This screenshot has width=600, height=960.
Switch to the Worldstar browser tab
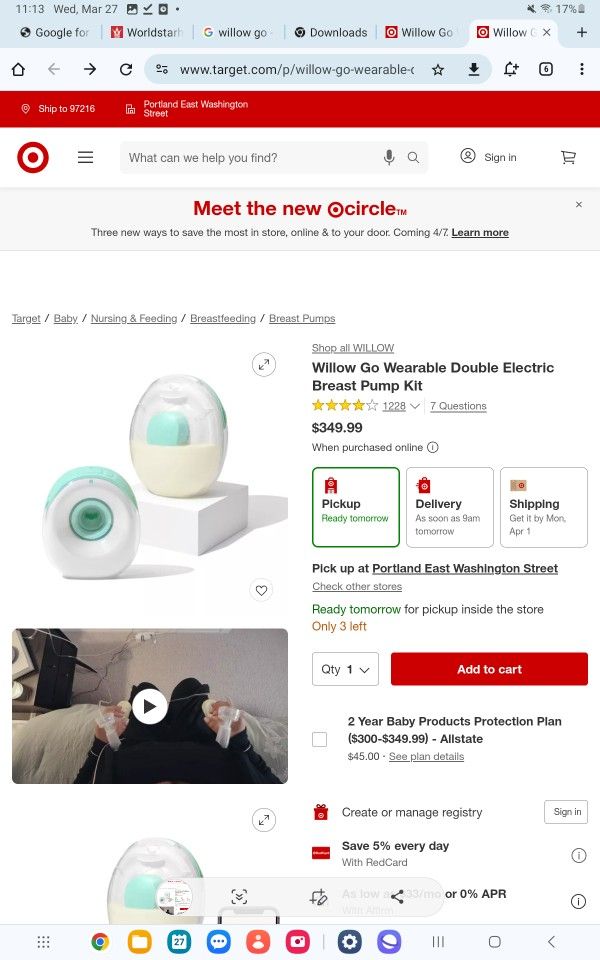[147, 32]
